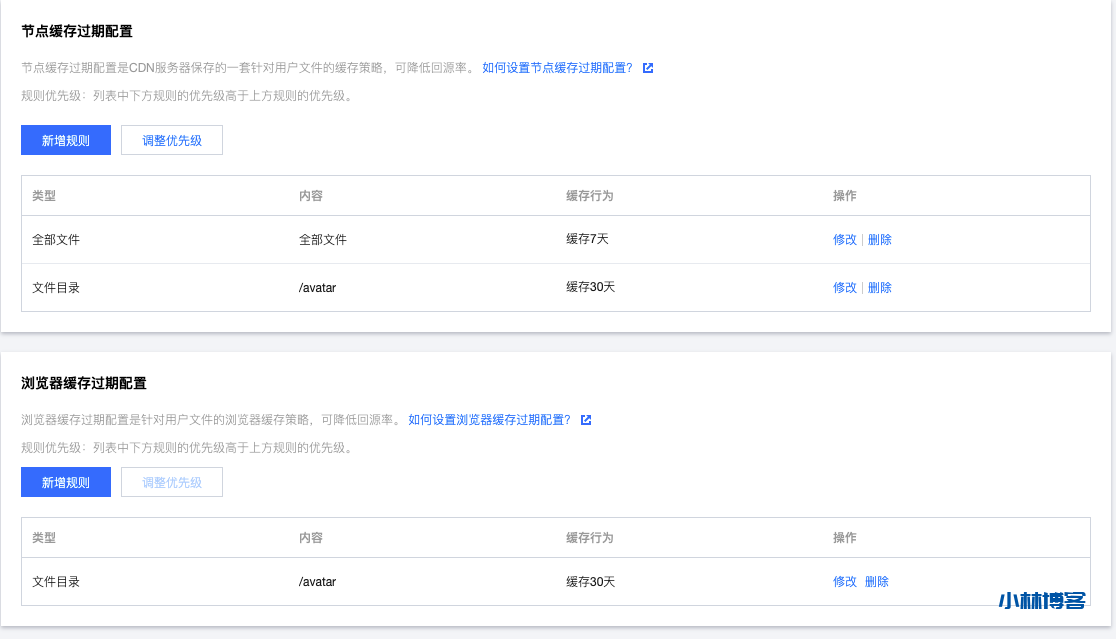Image resolution: width=1116 pixels, height=639 pixels.
Task: Select the 类型 column header in node cache table
Action: (43, 195)
